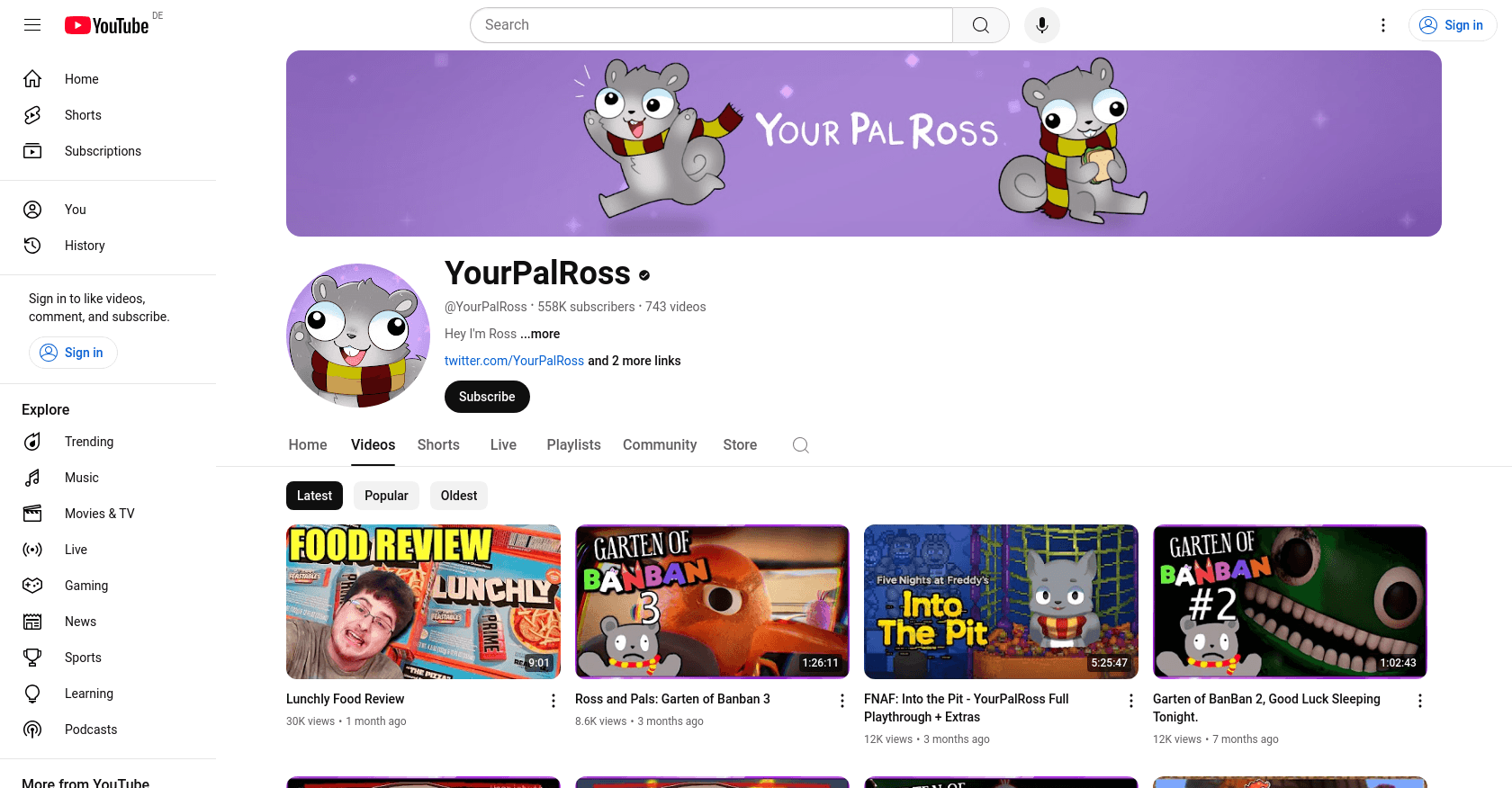The width and height of the screenshot is (1512, 788).
Task: Activate voice search microphone
Action: point(1042,25)
